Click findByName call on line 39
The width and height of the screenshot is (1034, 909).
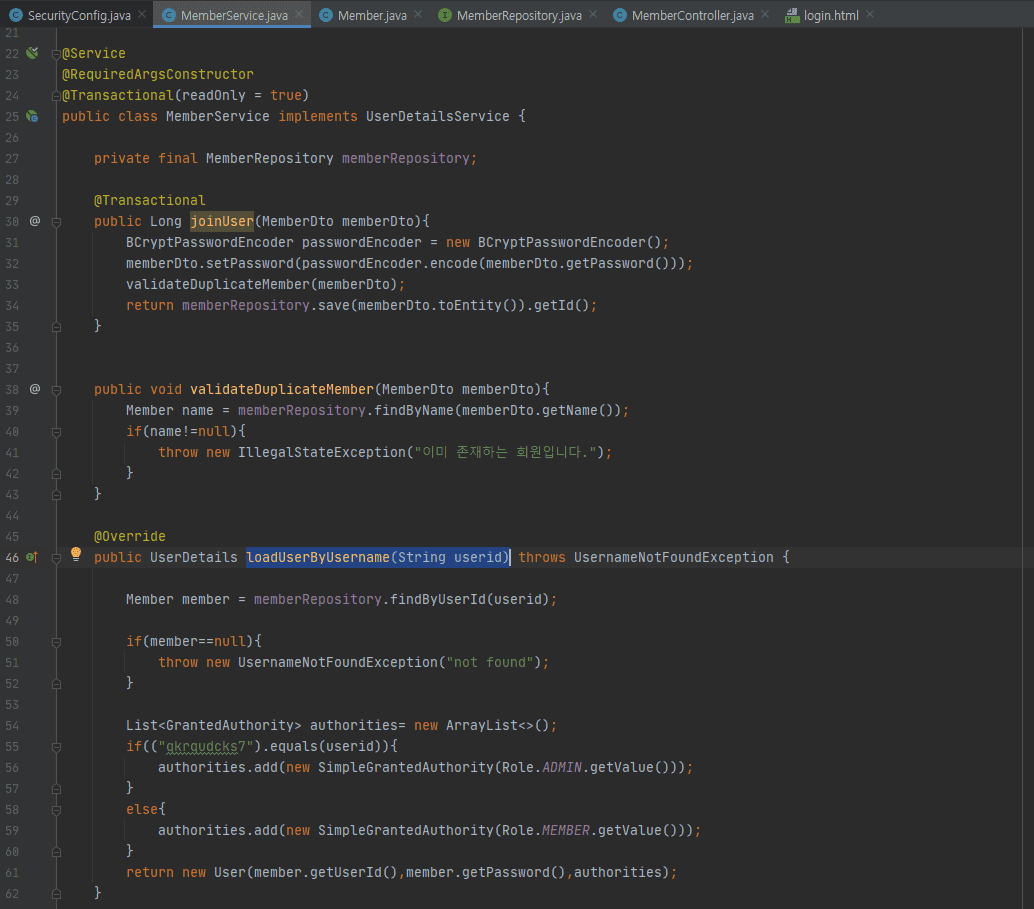pos(414,410)
